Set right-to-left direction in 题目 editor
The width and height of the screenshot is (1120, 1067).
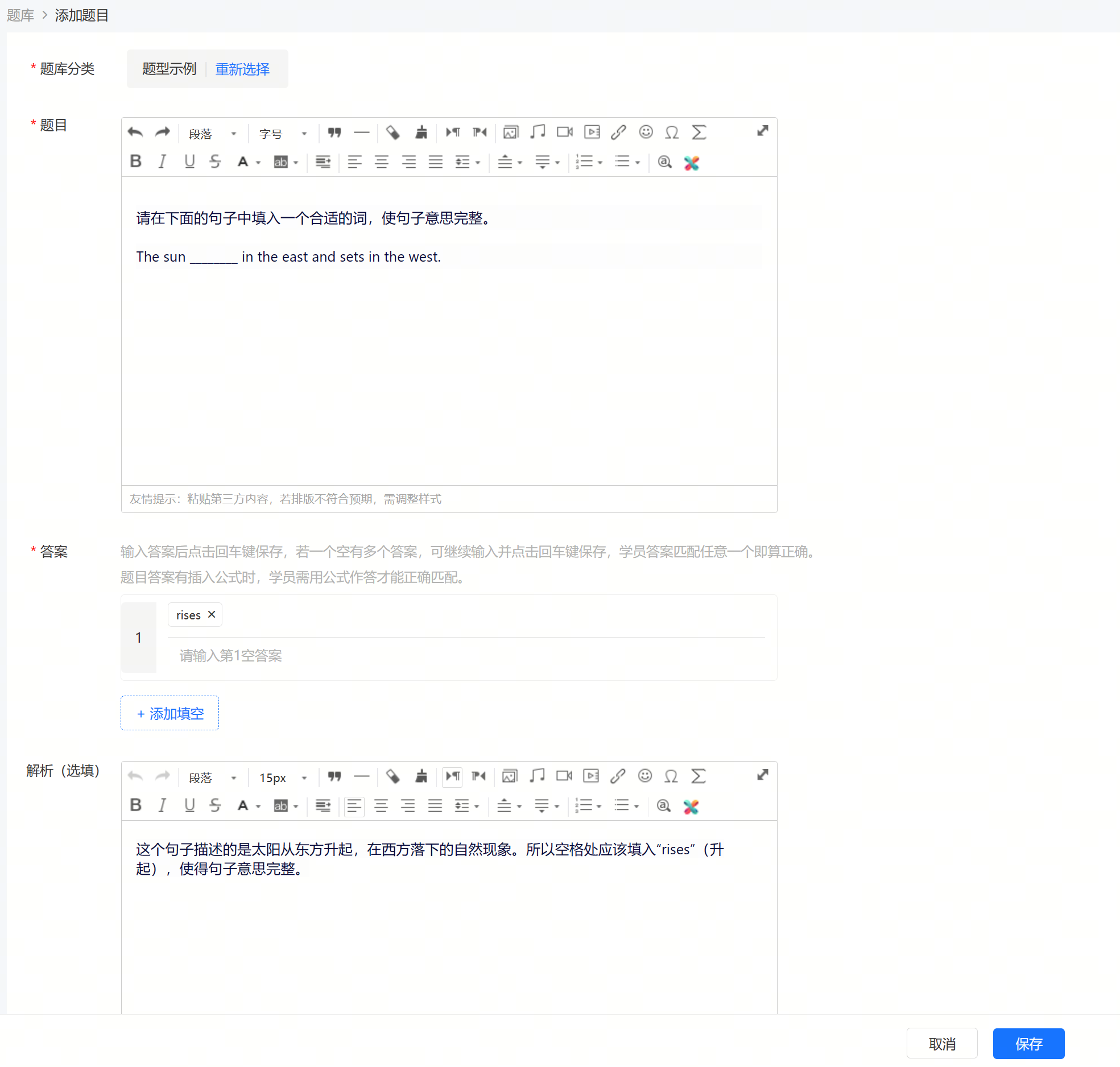point(480,133)
